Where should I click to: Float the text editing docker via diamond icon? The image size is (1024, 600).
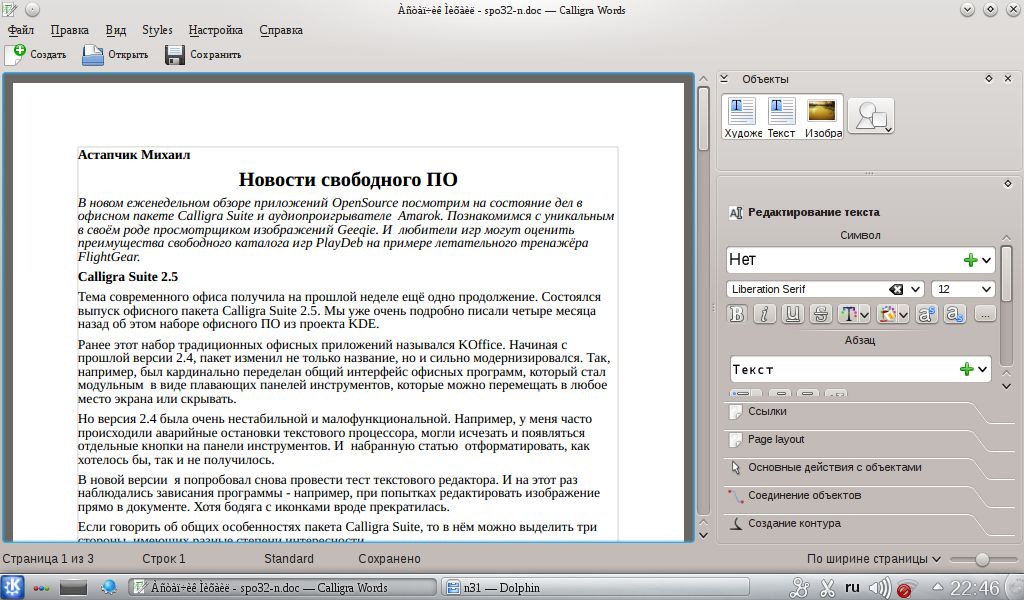click(x=1008, y=183)
